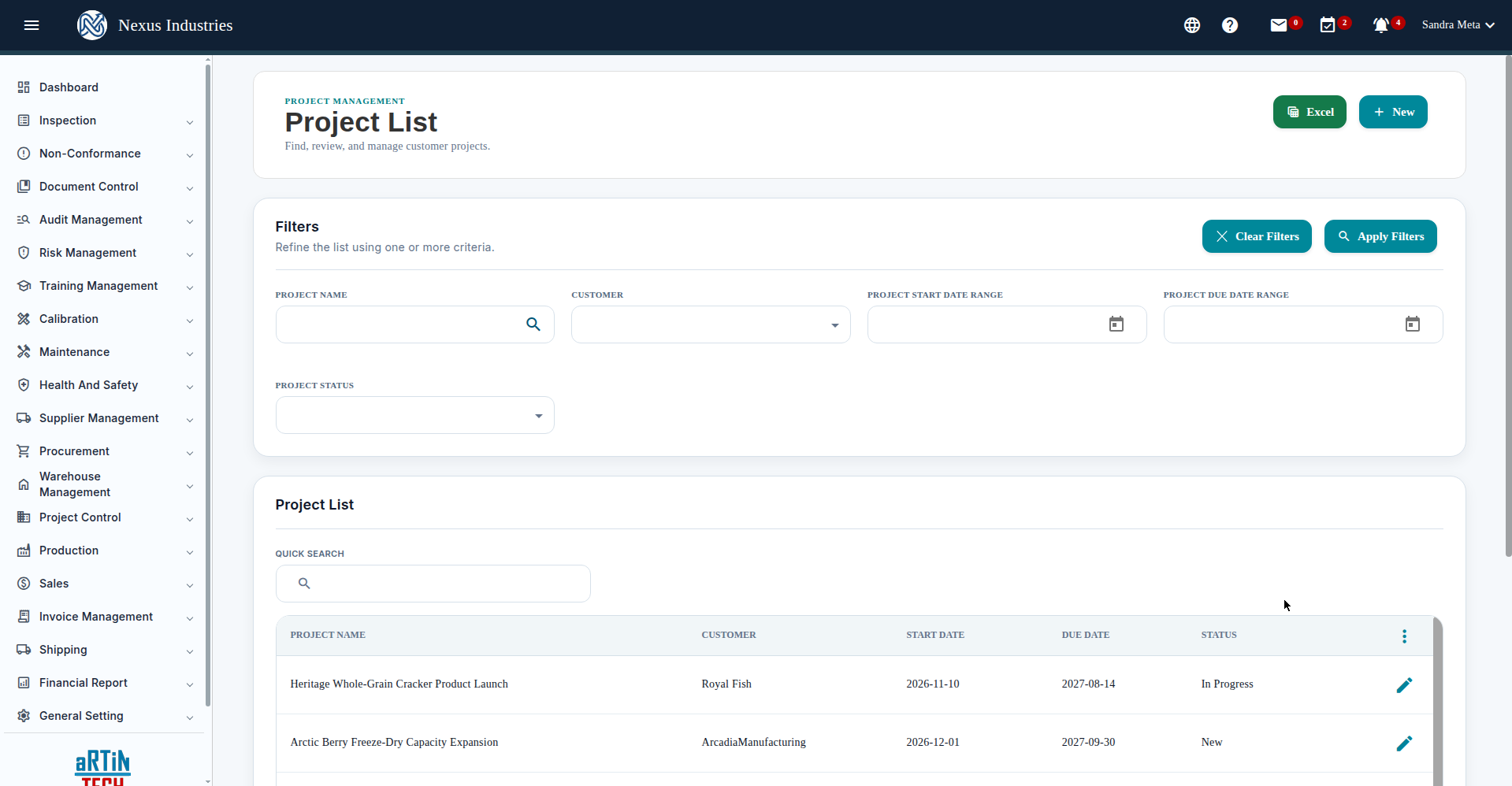Screen dimensions: 1512x786
Task: Export the project list to Excel
Action: 1310,112
